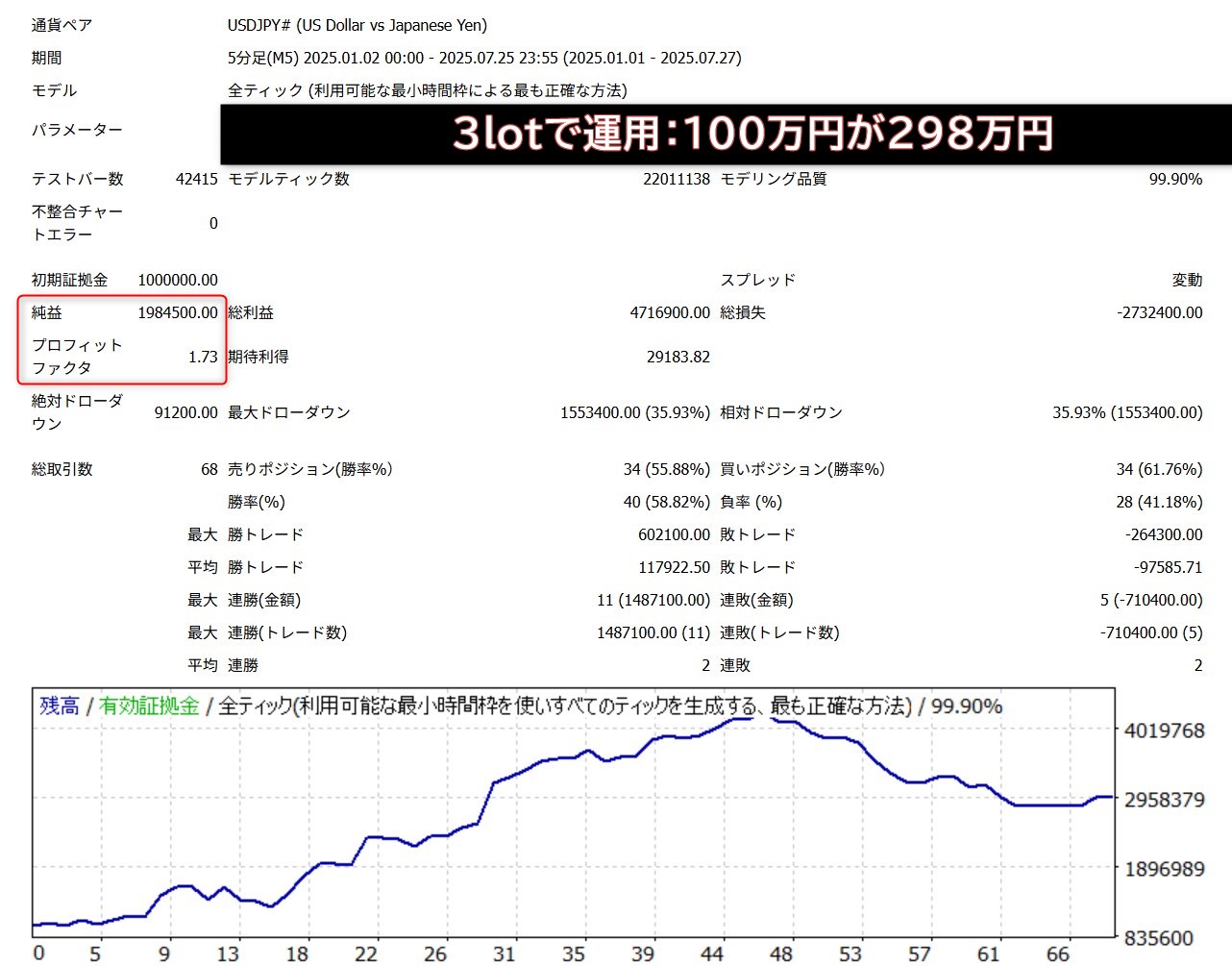Click the スプレッド label
This screenshot has width=1232, height=966.
coord(758,280)
